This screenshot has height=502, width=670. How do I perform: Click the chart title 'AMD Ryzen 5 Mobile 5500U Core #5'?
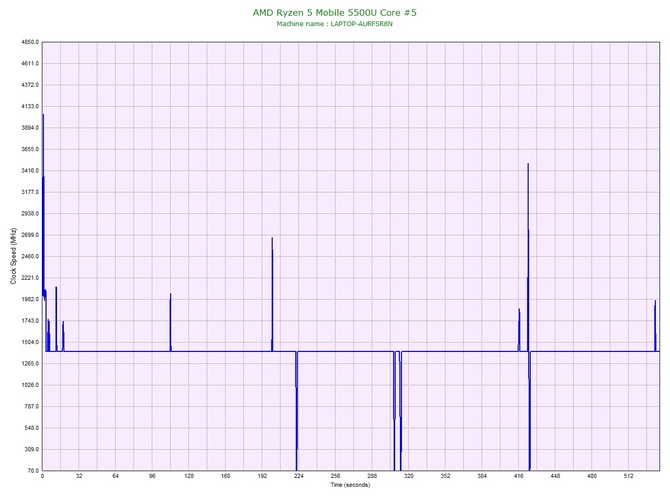[x=335, y=12]
